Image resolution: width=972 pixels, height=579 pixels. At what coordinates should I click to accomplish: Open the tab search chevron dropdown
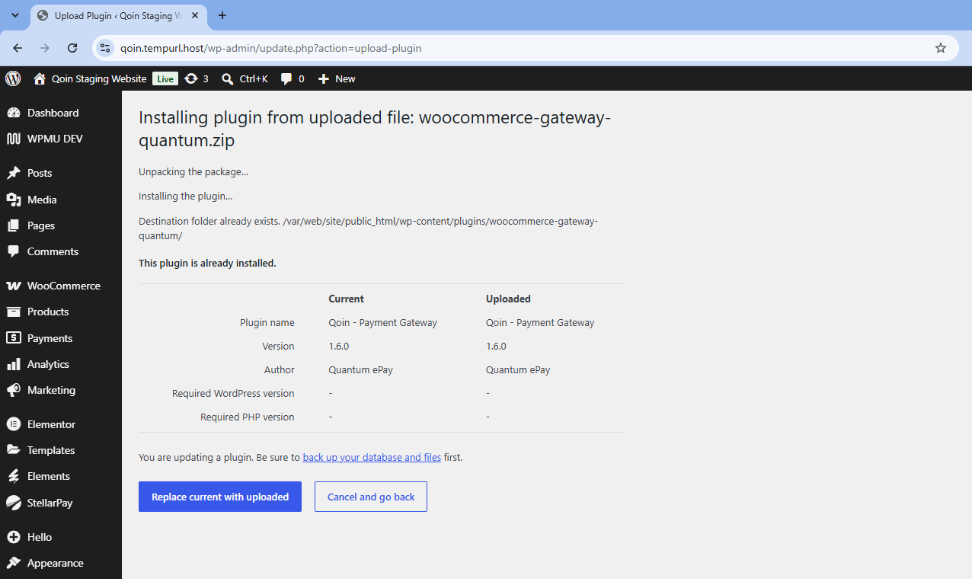coord(15,15)
